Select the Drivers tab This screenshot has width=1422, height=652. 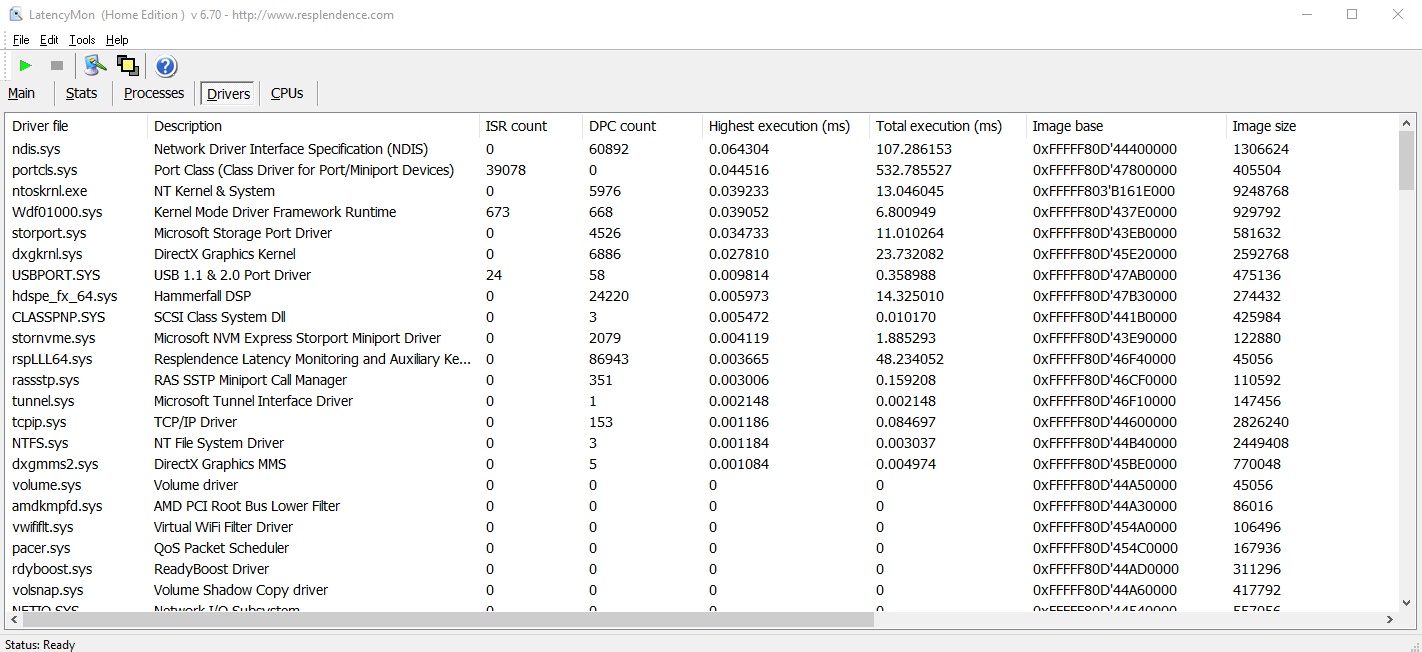229,94
